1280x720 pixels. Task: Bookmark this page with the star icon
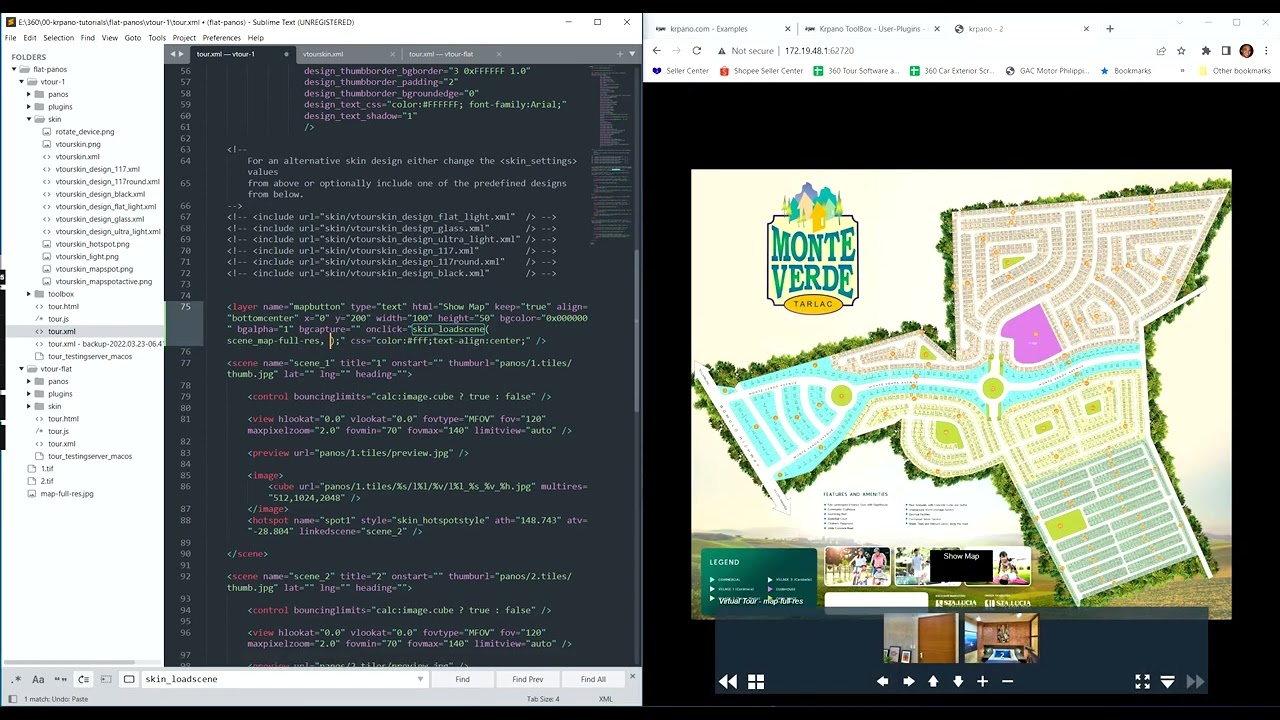[x=1181, y=51]
